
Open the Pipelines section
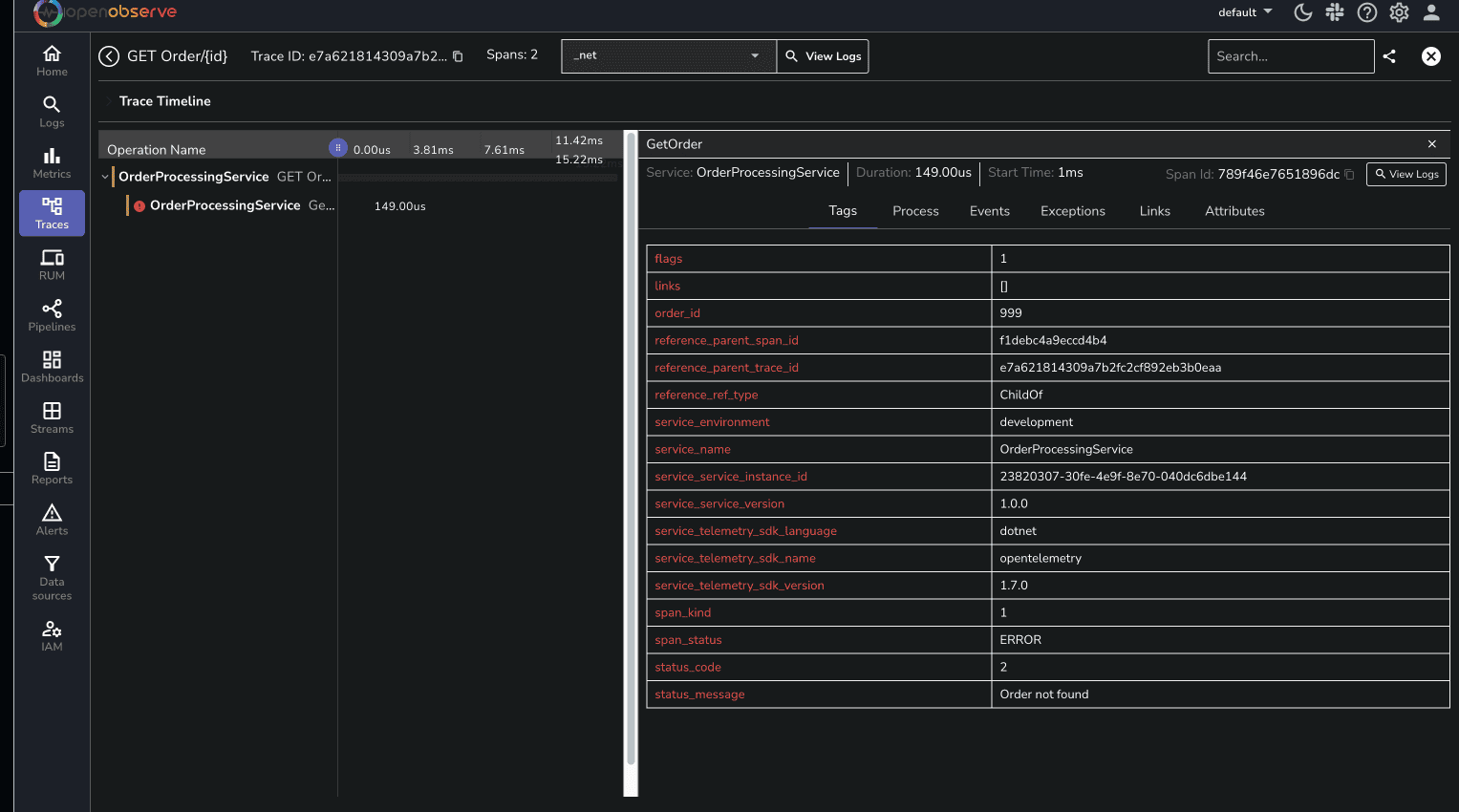pyautogui.click(x=52, y=315)
